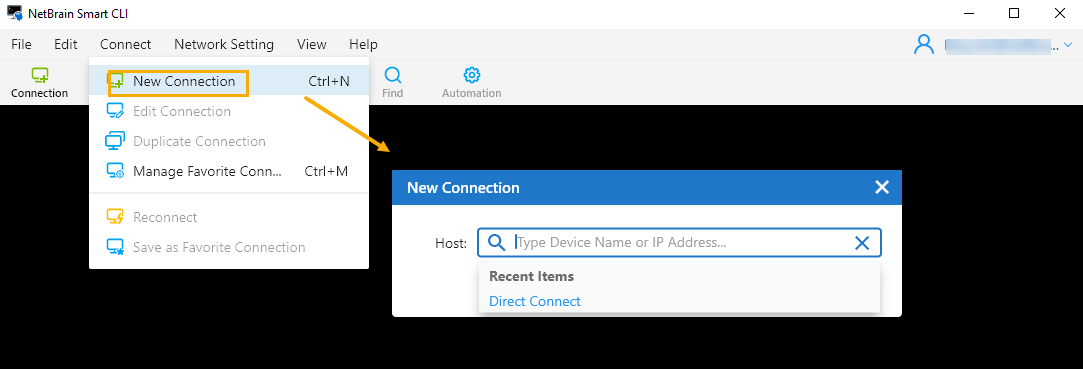Click the Manage Favorite Connections icon

pos(115,171)
